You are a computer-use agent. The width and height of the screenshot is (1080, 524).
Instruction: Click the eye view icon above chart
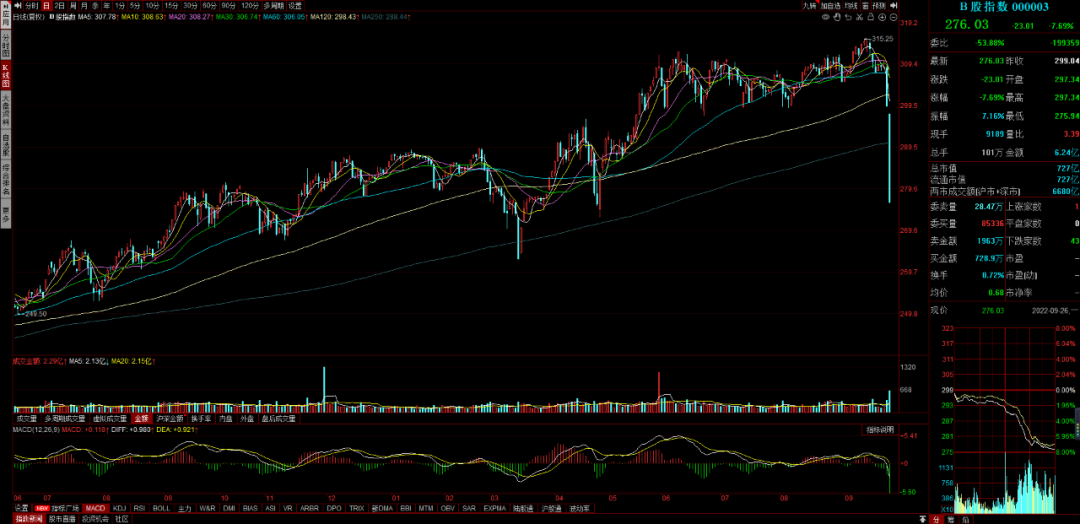[x=826, y=17]
